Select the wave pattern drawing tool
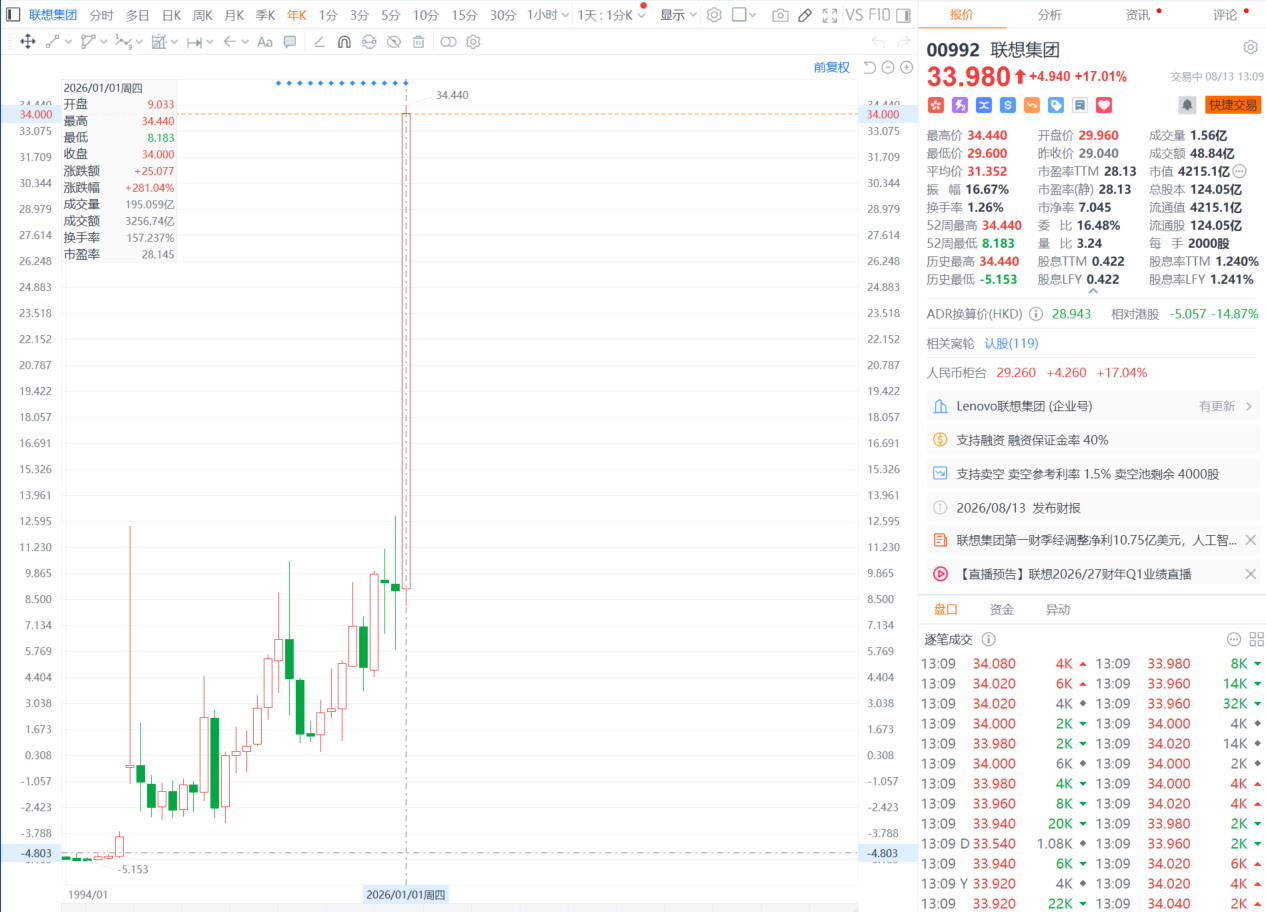The height and width of the screenshot is (912, 1266). click(x=123, y=42)
